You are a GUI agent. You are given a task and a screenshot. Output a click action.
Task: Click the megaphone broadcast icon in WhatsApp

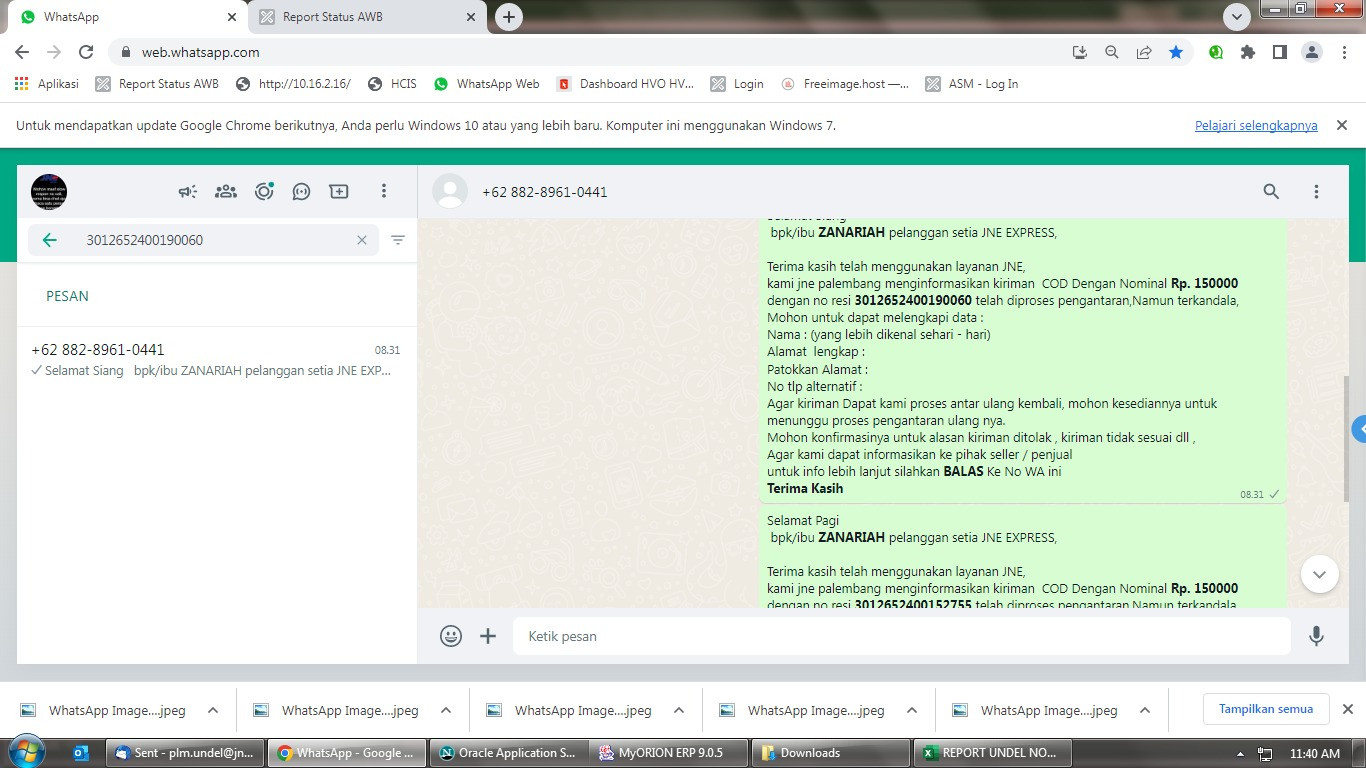pyautogui.click(x=188, y=191)
